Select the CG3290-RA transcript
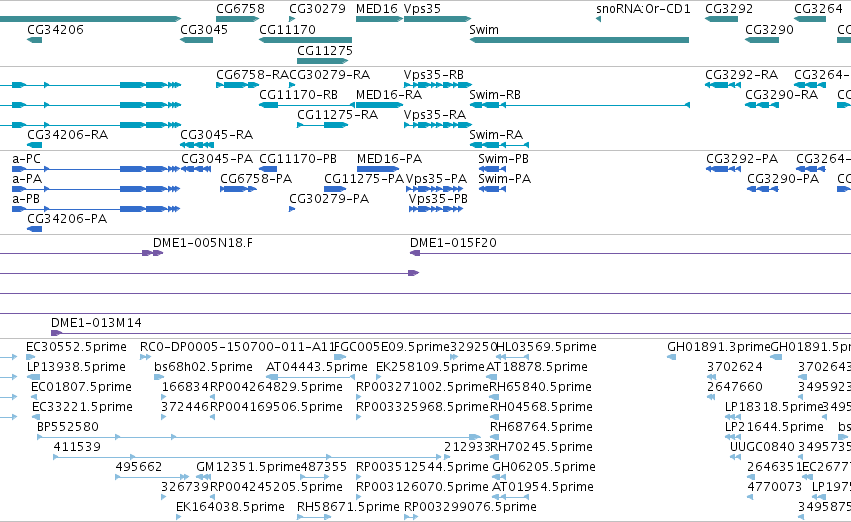The height and width of the screenshot is (522, 851). pyautogui.click(x=762, y=105)
